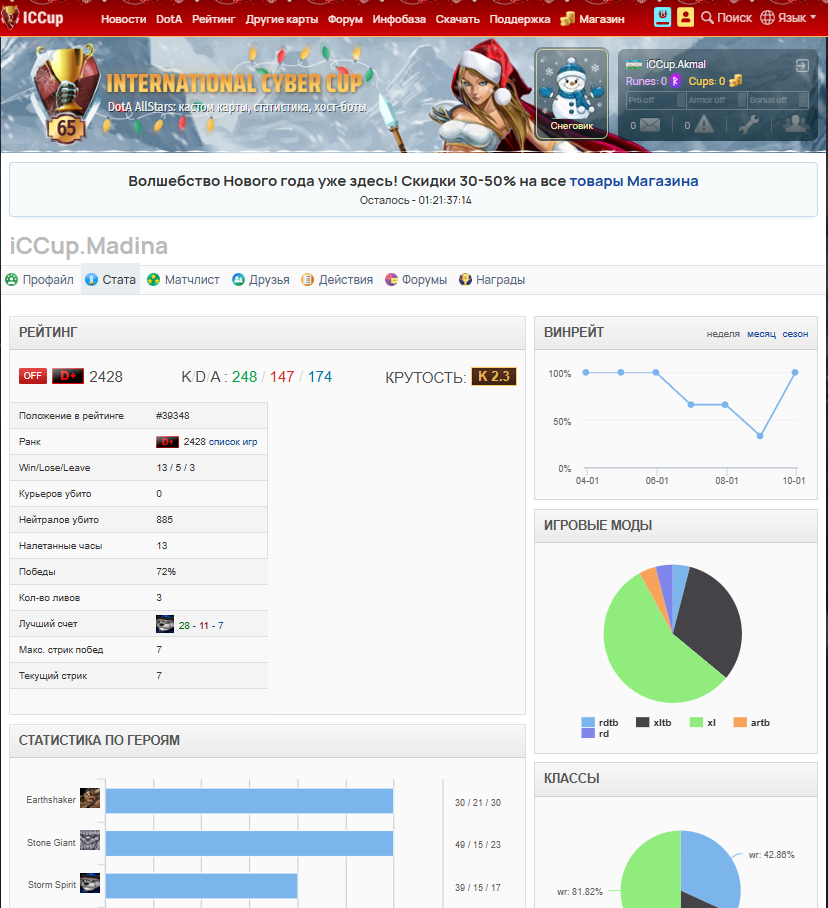This screenshot has width=828, height=908.
Task: Select сезон winrate period
Action: (x=795, y=334)
